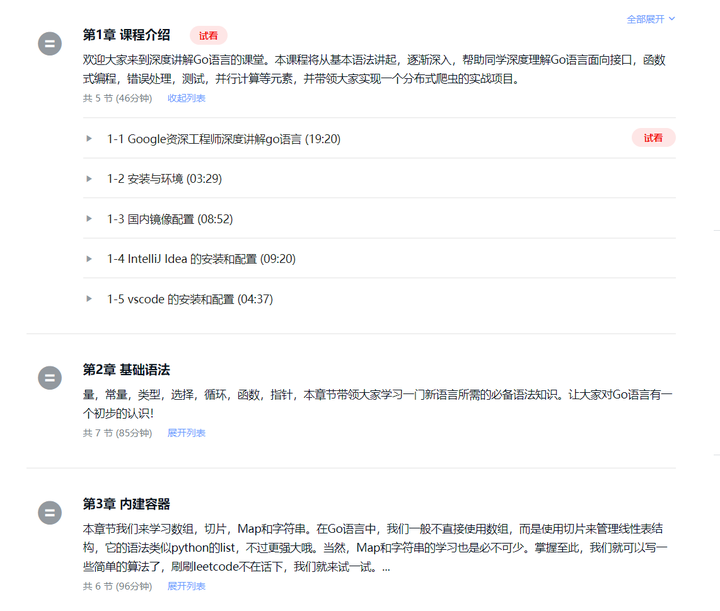720x611 pixels.
Task: Open lesson 1-3 国内镜像配置 (08:52)
Action: tap(170, 219)
